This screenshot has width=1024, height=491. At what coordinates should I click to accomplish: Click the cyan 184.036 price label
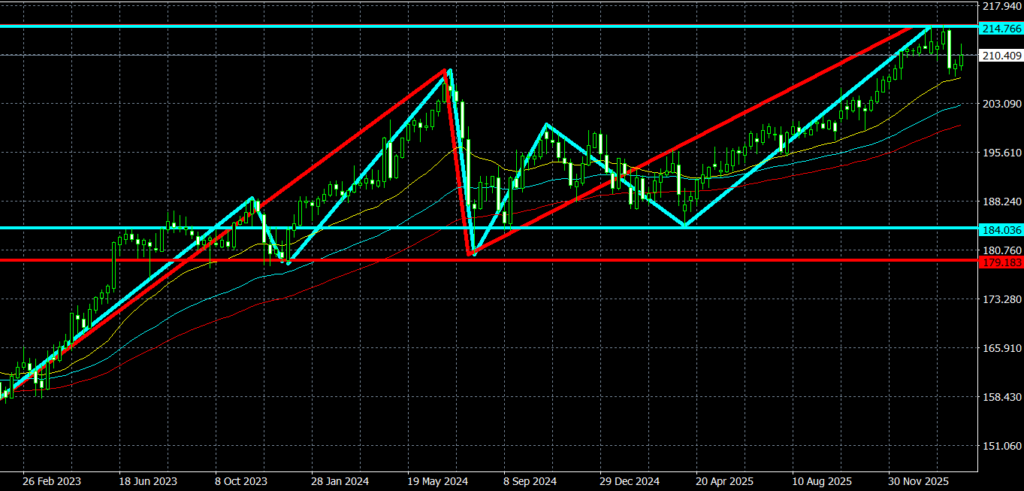[1000, 230]
